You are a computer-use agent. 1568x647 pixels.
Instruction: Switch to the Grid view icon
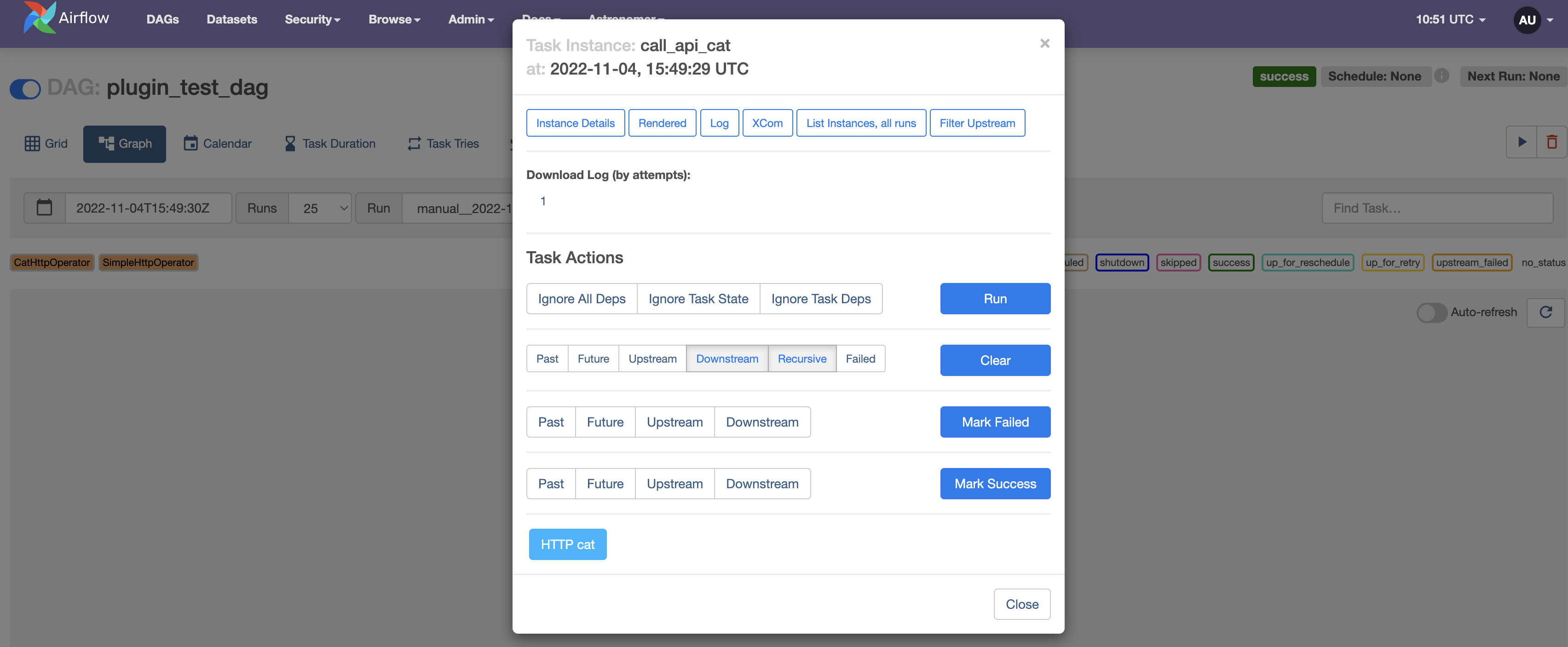click(46, 144)
